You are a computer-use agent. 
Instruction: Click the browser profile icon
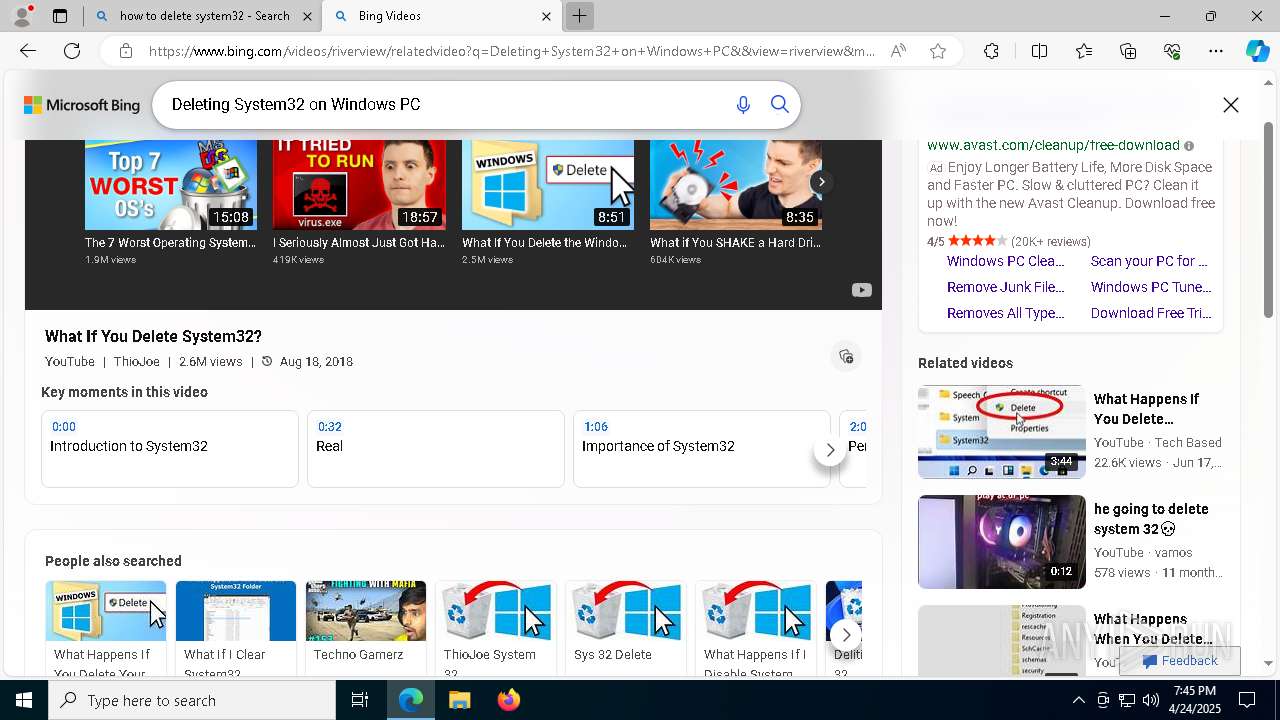[x=22, y=16]
